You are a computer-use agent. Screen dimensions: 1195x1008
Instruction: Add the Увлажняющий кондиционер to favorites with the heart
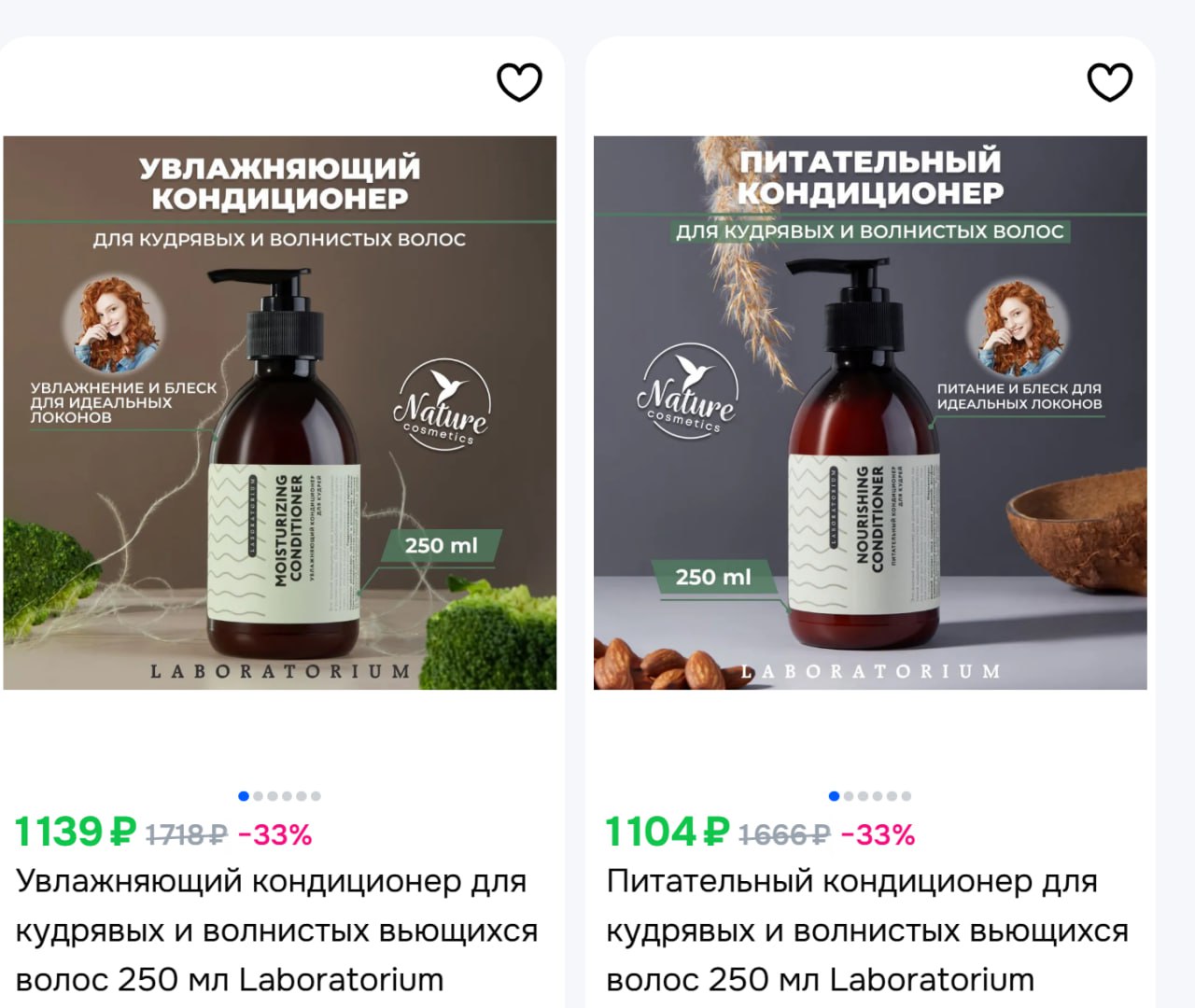pos(519,81)
